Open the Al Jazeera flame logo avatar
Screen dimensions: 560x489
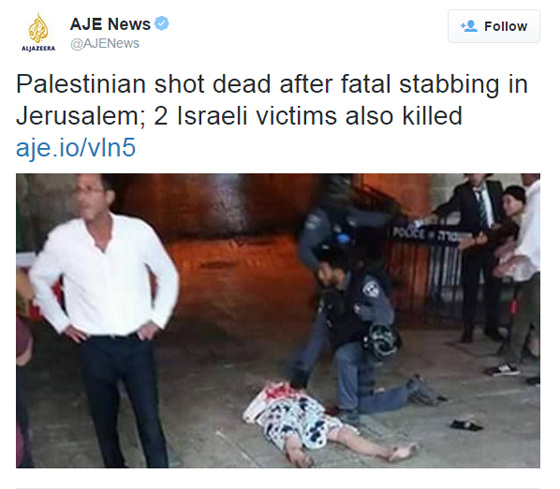[38, 32]
